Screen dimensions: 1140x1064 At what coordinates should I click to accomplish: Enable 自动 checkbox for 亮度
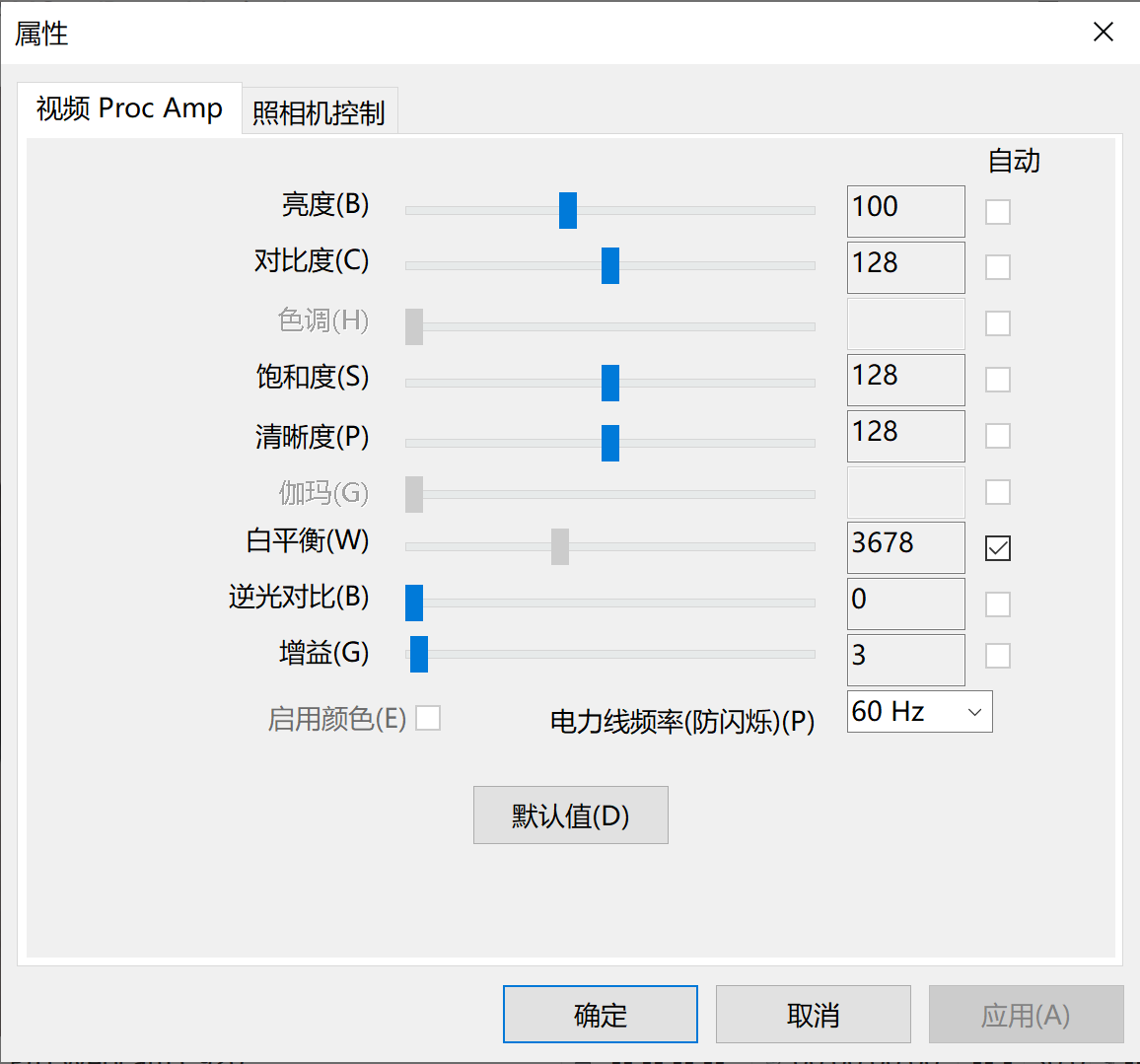(x=997, y=211)
